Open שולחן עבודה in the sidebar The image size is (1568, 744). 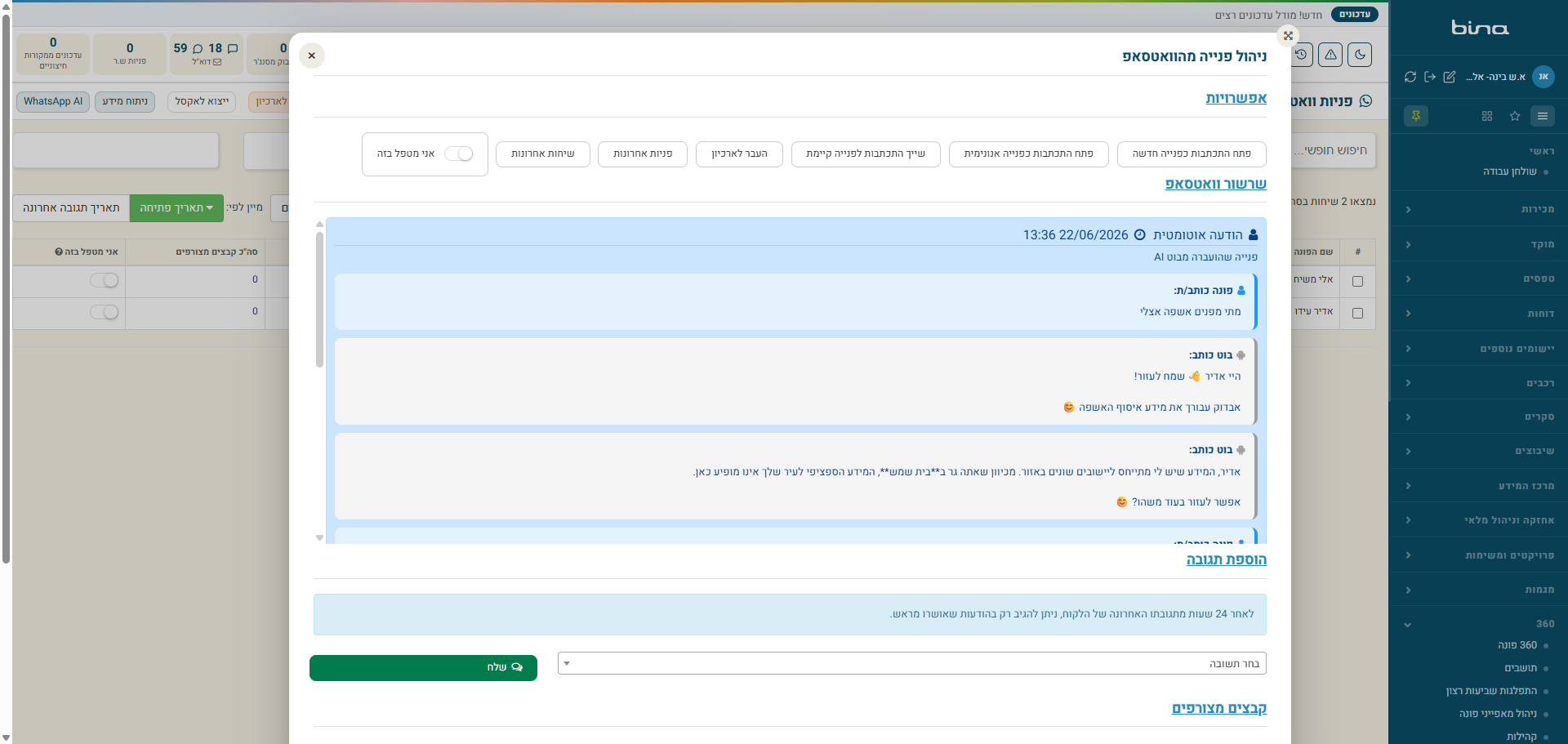click(x=1510, y=172)
